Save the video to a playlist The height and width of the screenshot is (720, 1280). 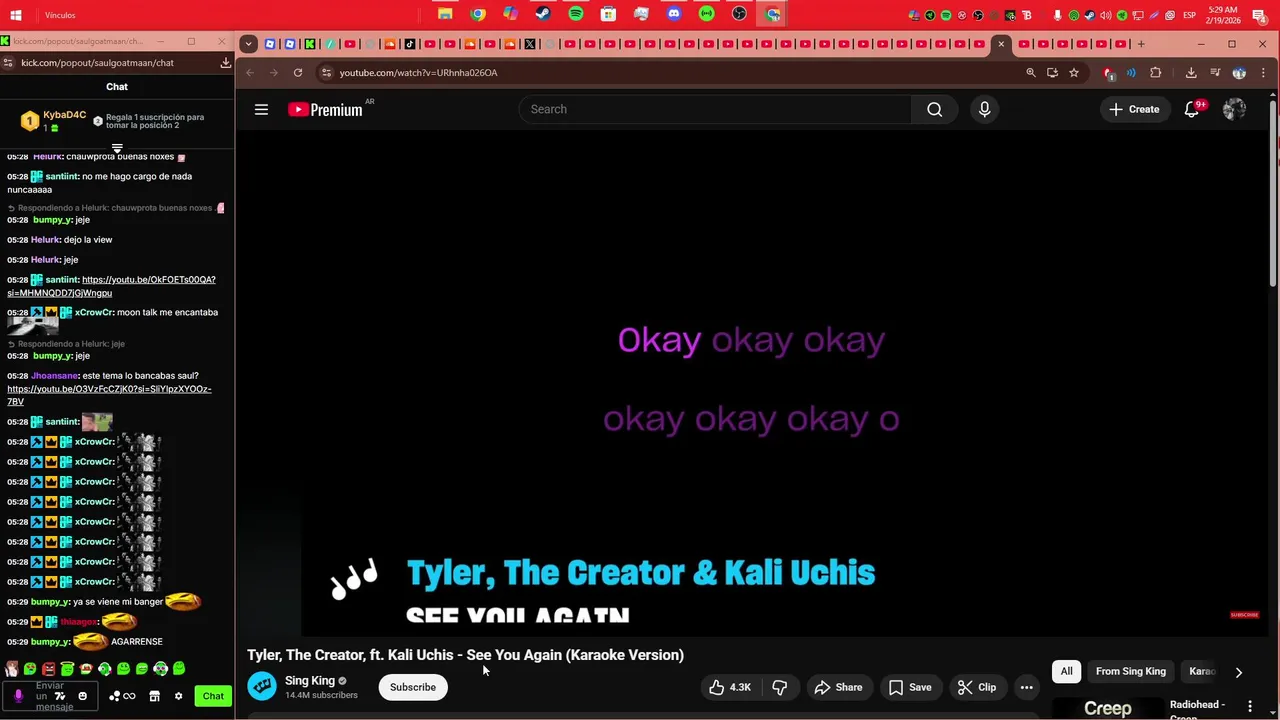pos(910,687)
